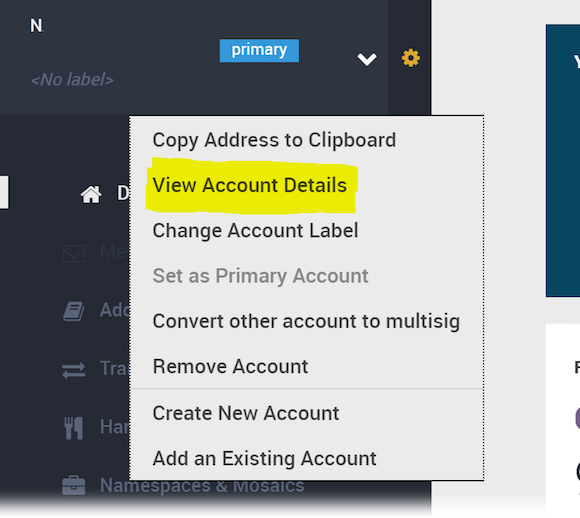
Task: Click the blue primary badge
Action: coord(259,50)
